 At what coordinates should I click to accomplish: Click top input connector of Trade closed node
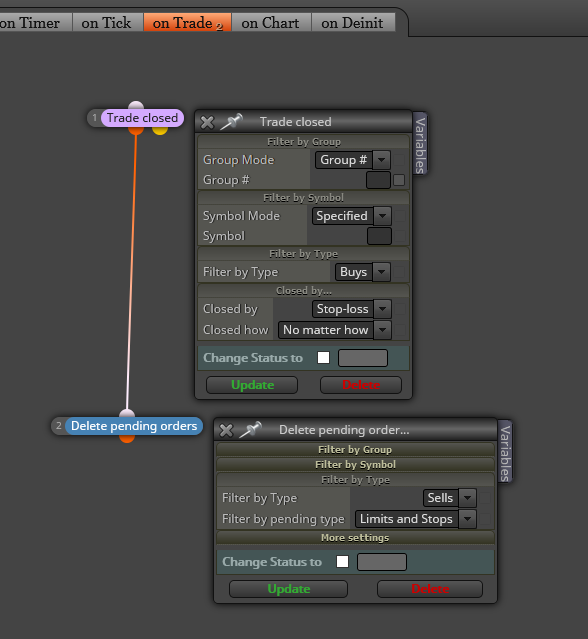point(136,106)
